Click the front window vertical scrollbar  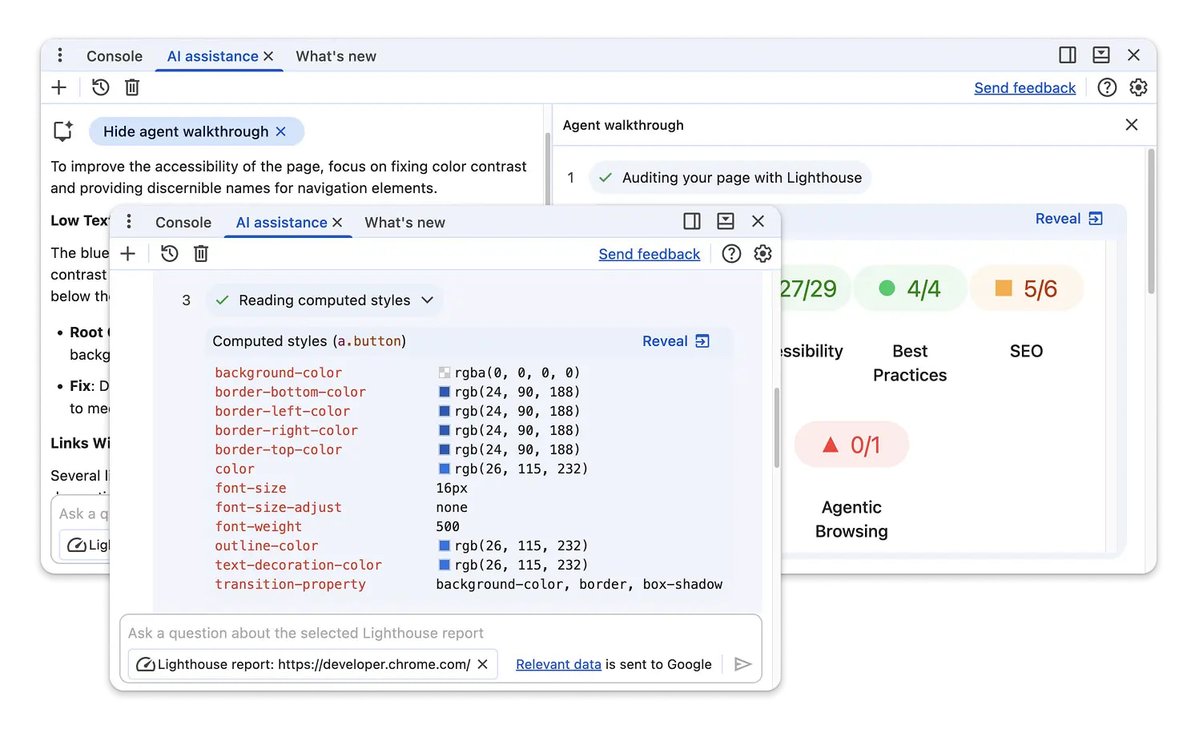[x=776, y=428]
